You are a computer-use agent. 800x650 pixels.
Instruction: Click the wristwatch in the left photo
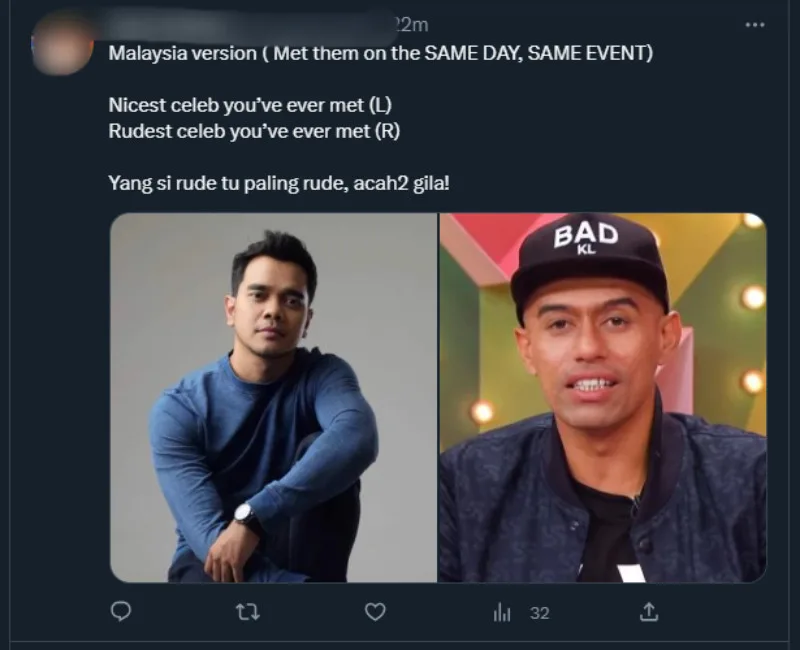244,514
